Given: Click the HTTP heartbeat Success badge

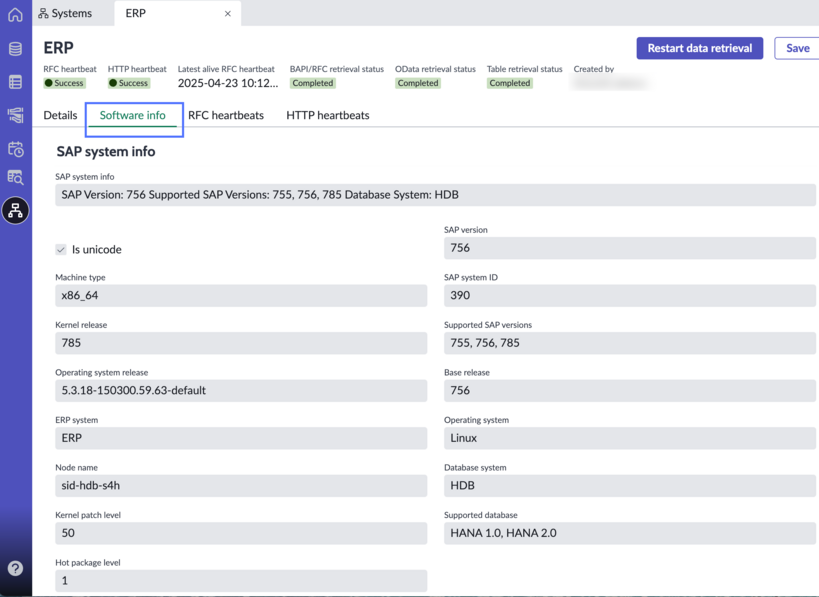Looking at the screenshot, I should 129,83.
